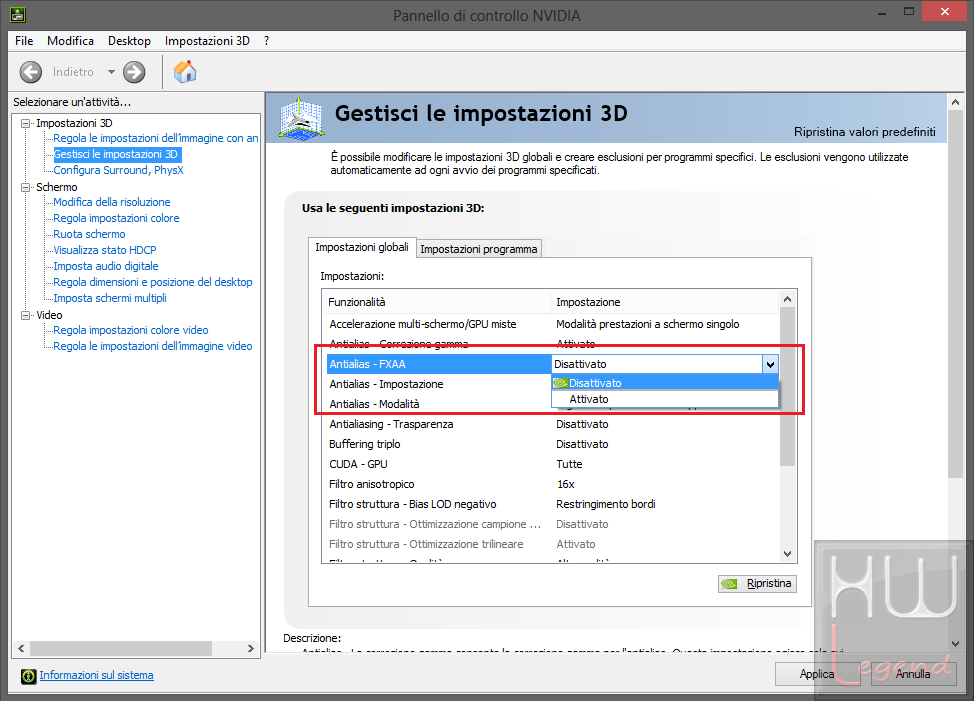Open Configura Surround, PhysX
This screenshot has height=701, width=974.
[x=118, y=170]
